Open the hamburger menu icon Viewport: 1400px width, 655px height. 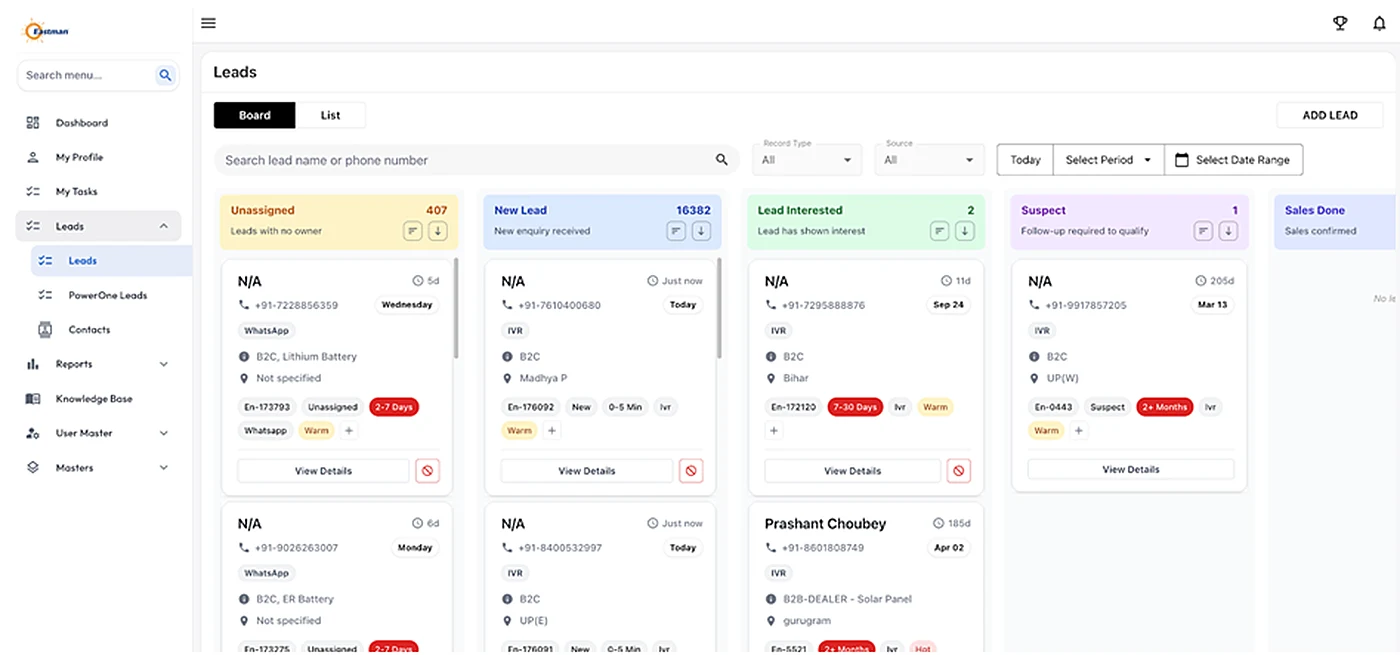pyautogui.click(x=208, y=23)
